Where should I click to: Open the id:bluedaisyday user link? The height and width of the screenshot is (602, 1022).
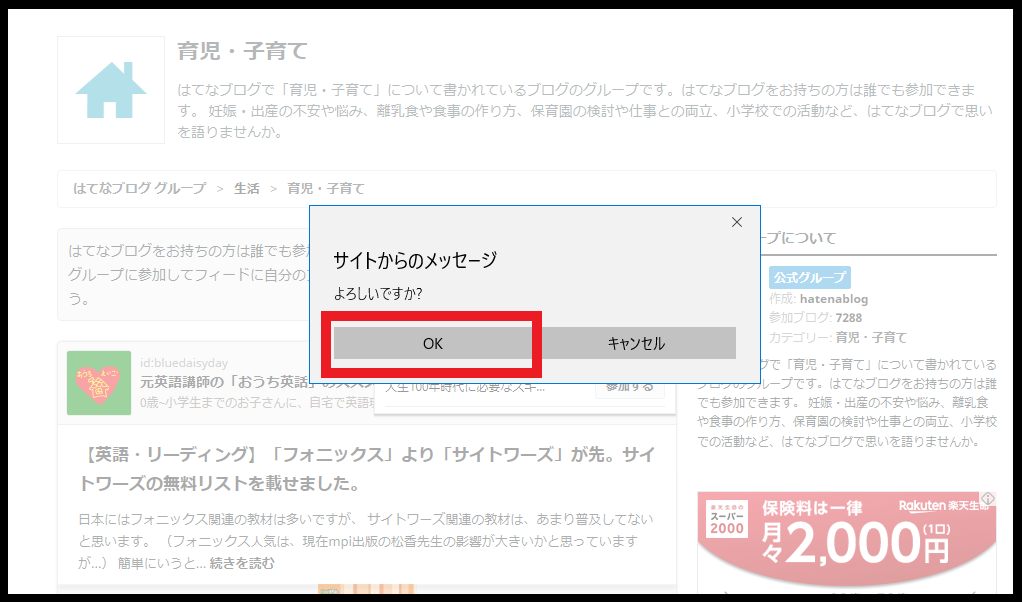click(184, 363)
